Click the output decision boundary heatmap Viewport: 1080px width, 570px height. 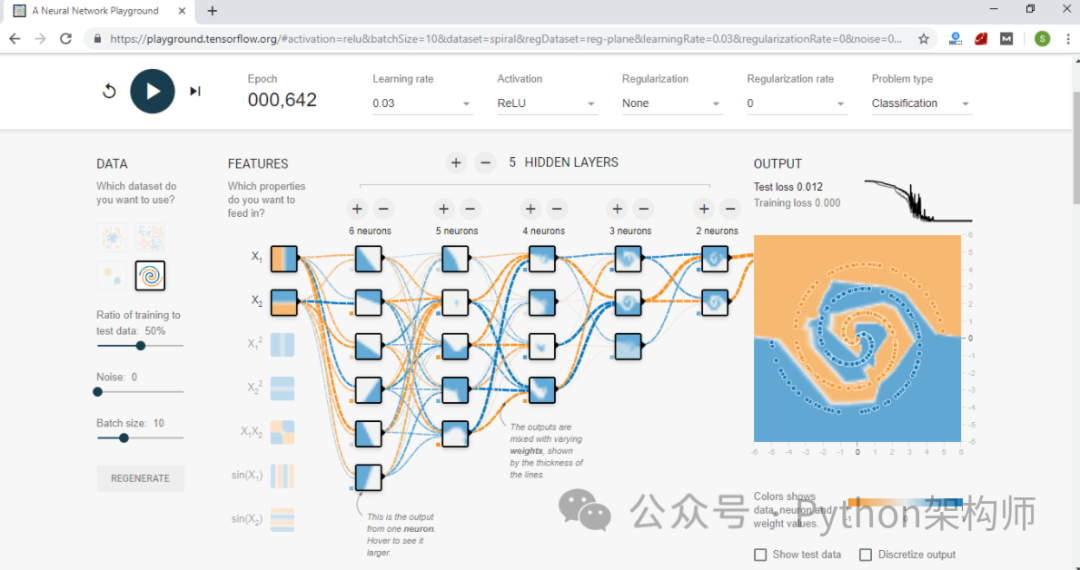pyautogui.click(x=858, y=338)
